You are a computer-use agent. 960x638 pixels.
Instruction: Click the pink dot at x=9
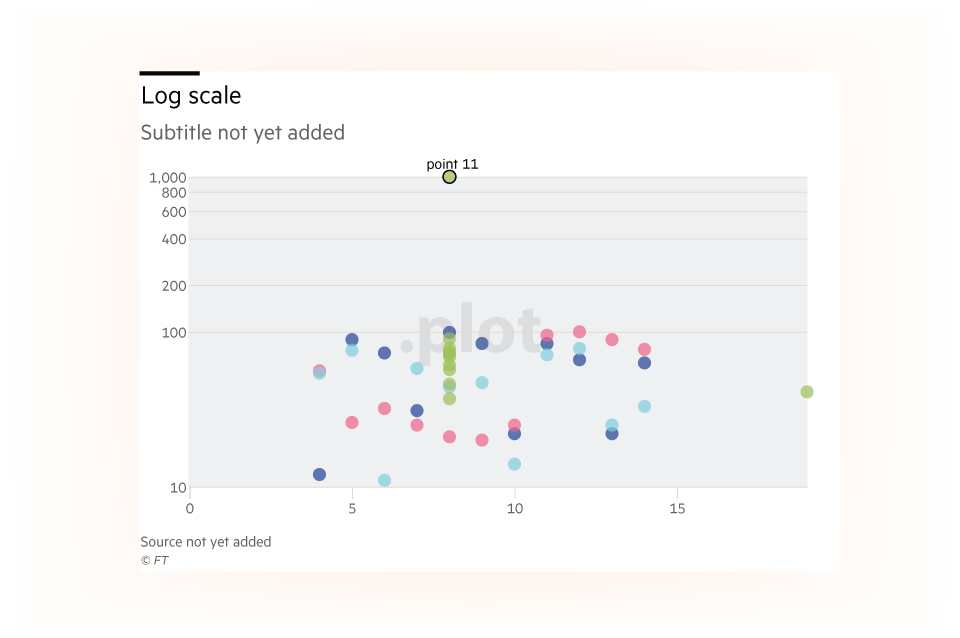pos(482,440)
